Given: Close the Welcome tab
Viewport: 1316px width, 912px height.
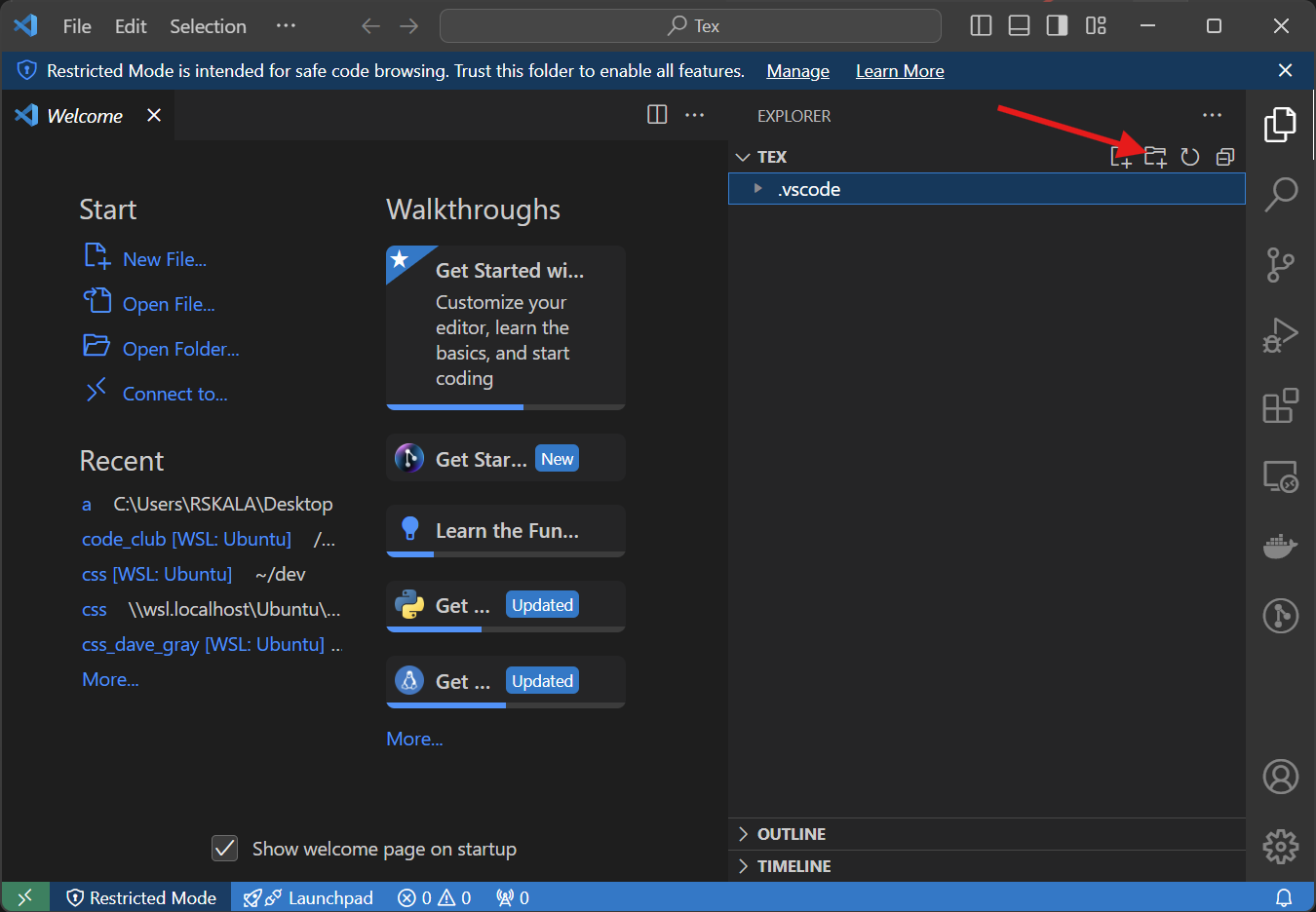Looking at the screenshot, I should [x=154, y=115].
